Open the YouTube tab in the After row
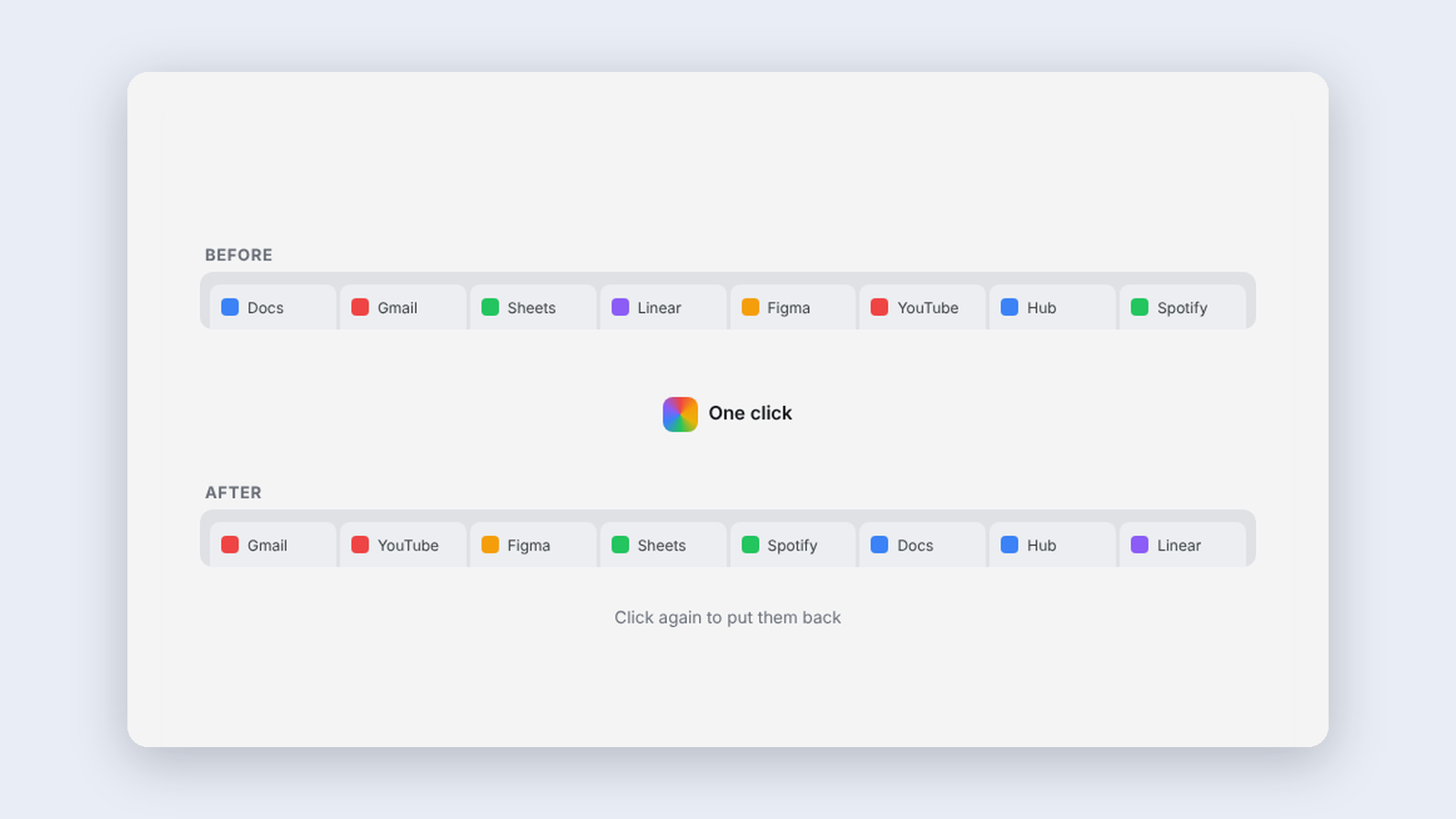1456x819 pixels. point(403,545)
